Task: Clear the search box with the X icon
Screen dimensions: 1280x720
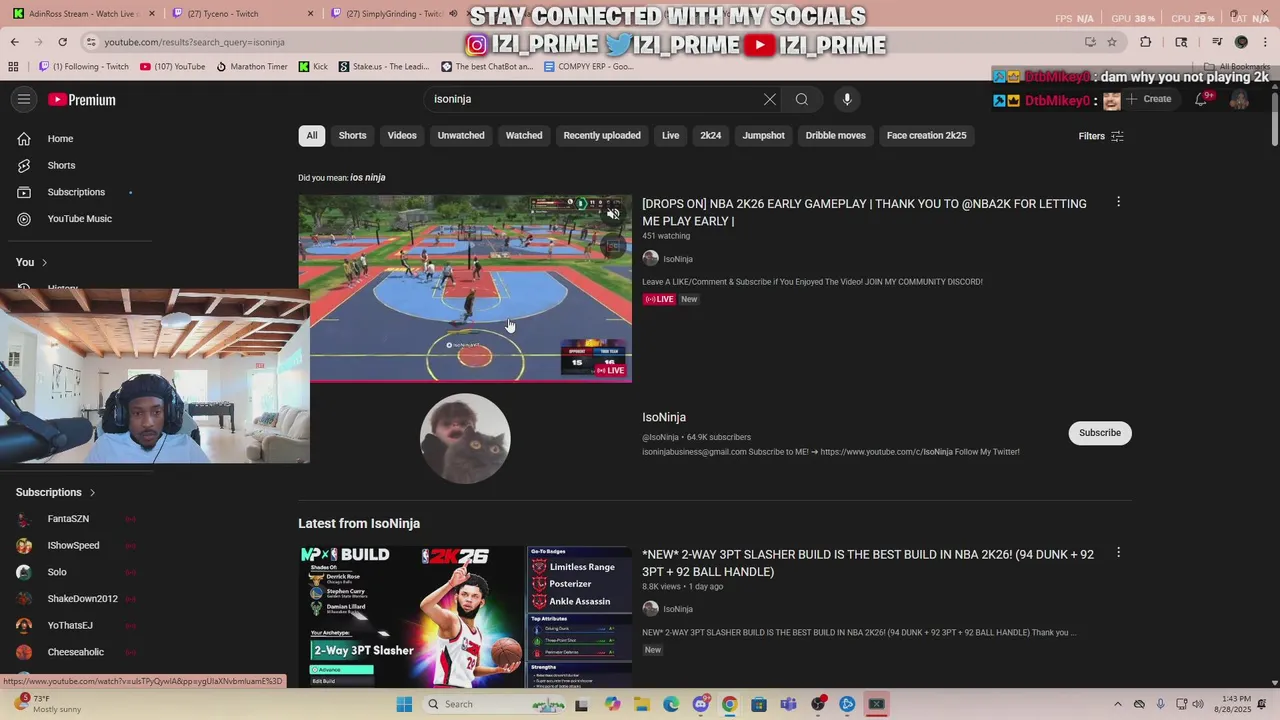Action: click(770, 99)
